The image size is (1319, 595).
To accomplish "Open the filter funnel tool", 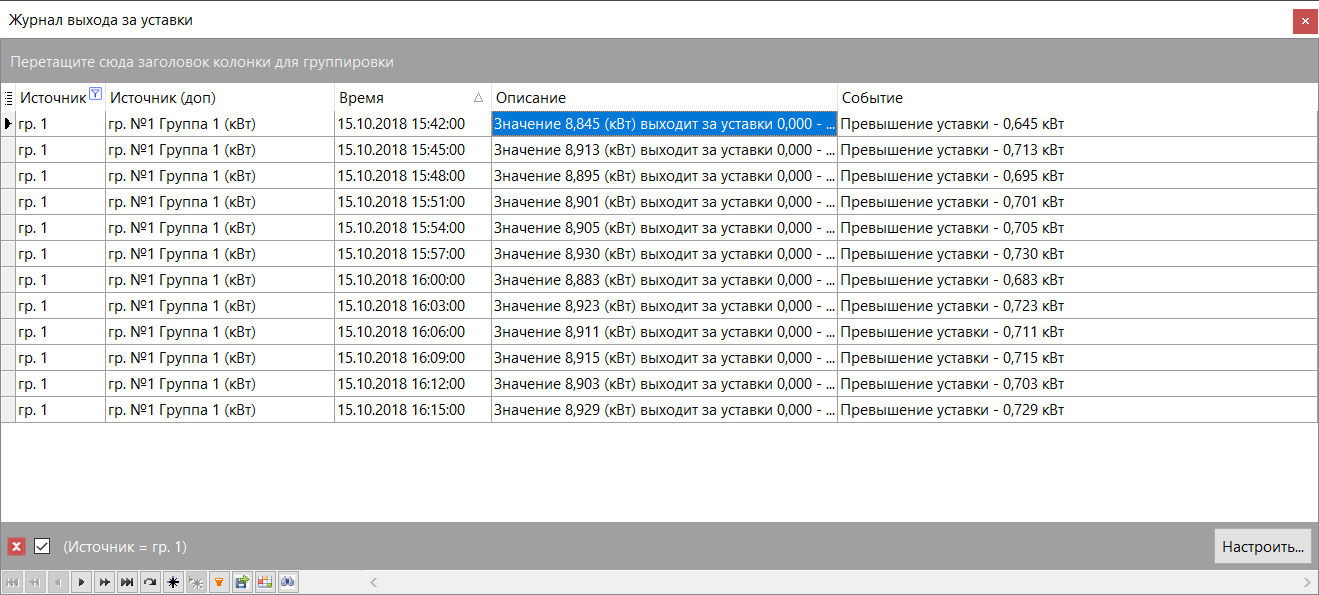I will pyautogui.click(x=219, y=581).
